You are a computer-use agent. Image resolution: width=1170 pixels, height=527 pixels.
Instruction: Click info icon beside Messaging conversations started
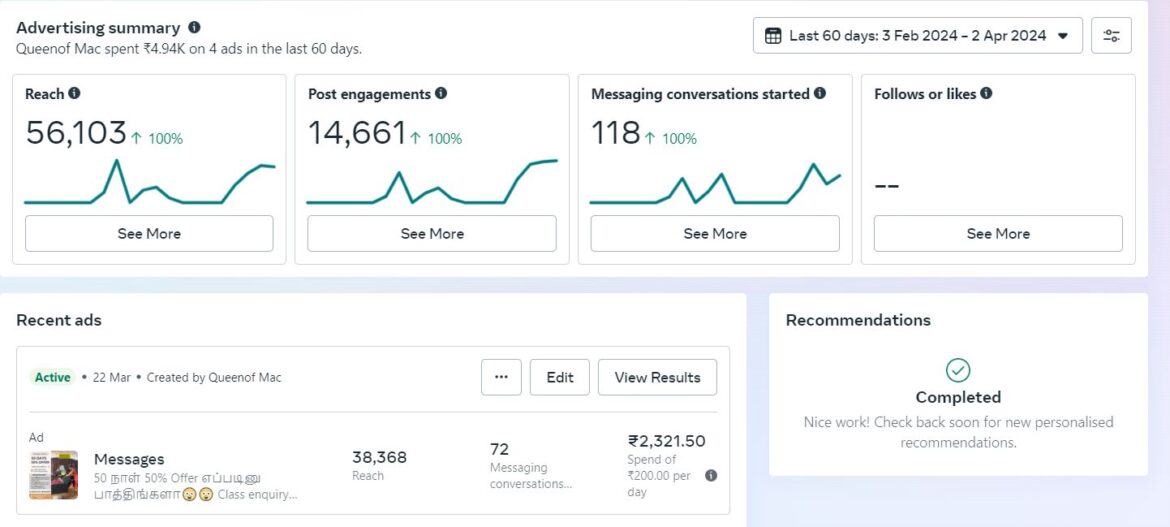pos(820,94)
